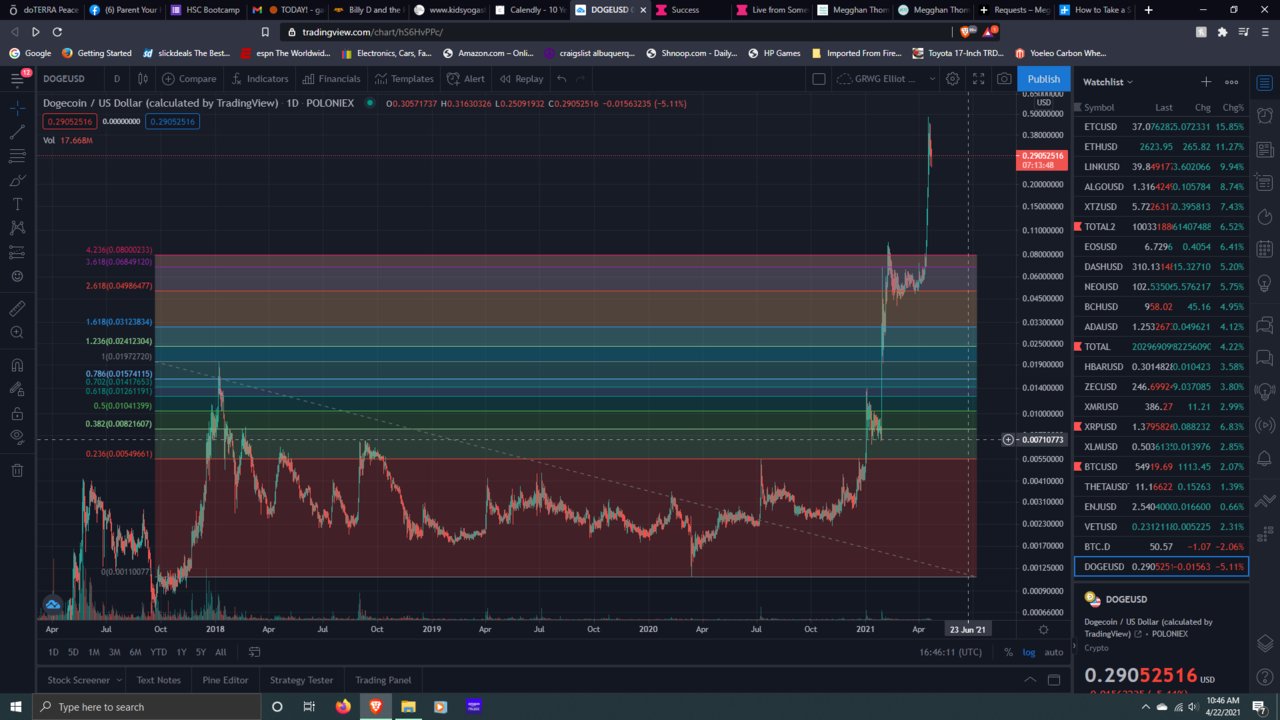Screen dimensions: 1280x720
Task: Open chart settings gear icon
Action: coord(953,79)
